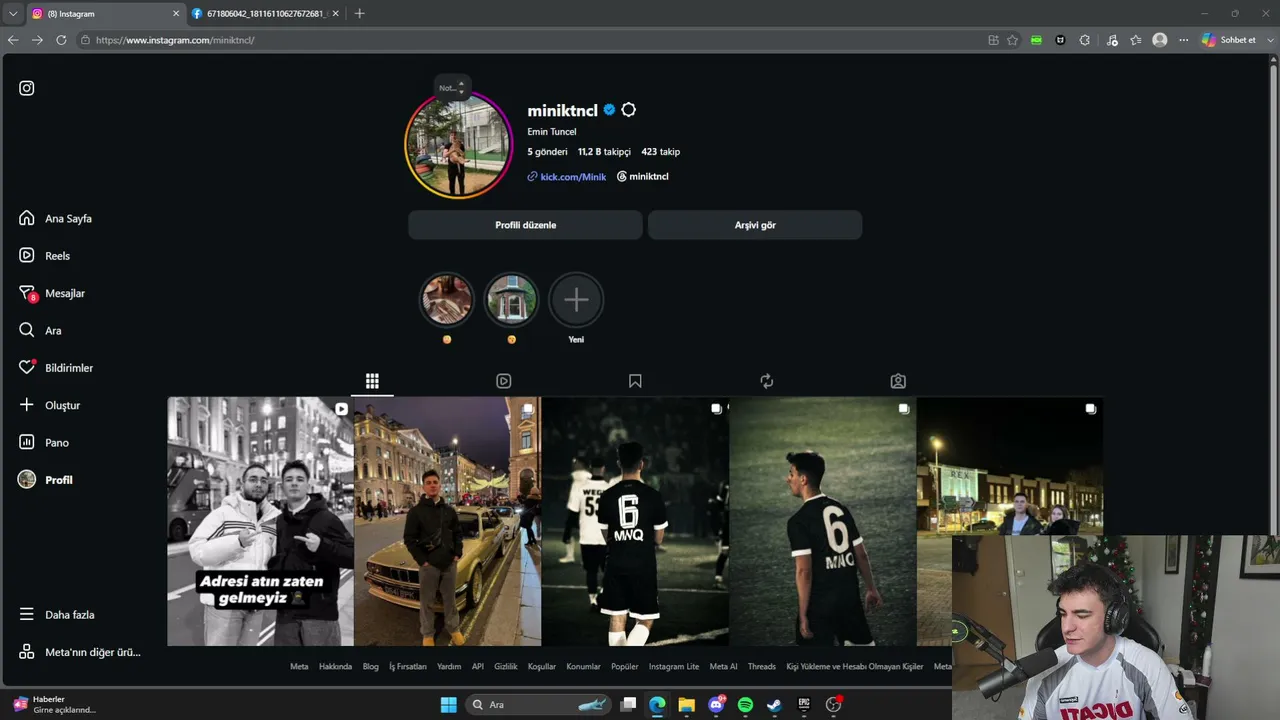Close the Instagram browser tab
The height and width of the screenshot is (720, 1280).
coord(176,14)
